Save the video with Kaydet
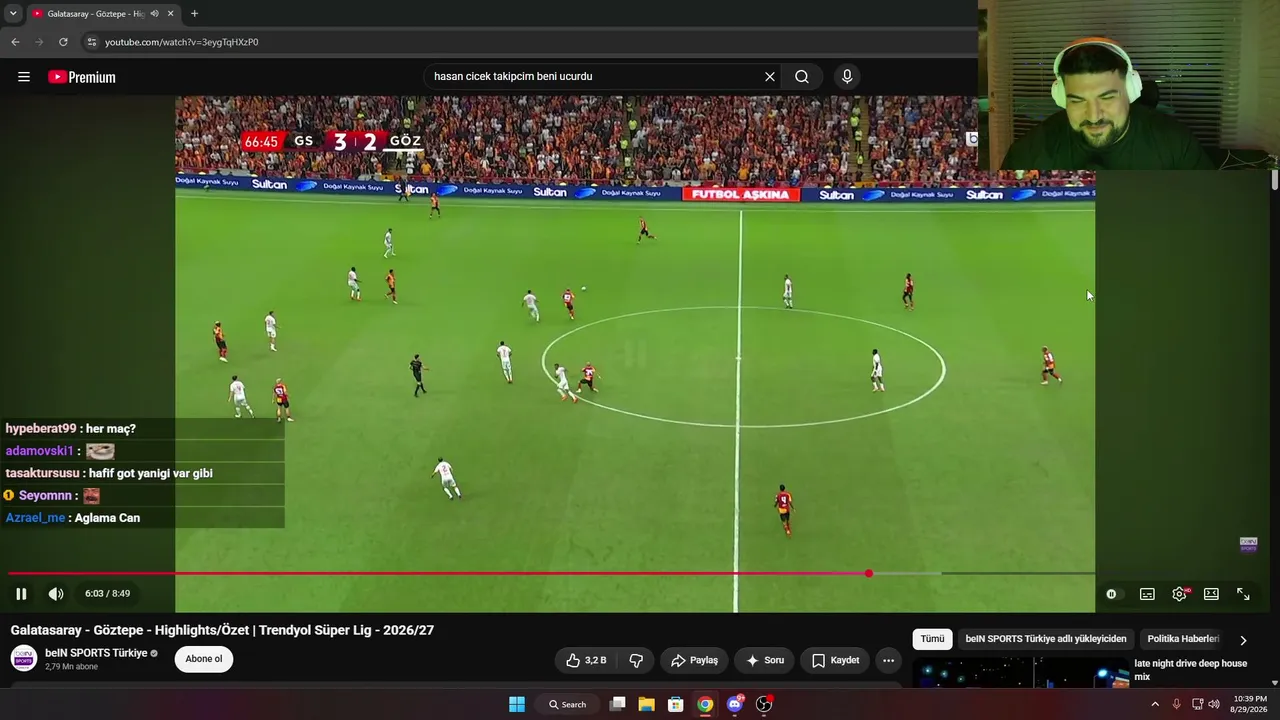 pos(835,660)
